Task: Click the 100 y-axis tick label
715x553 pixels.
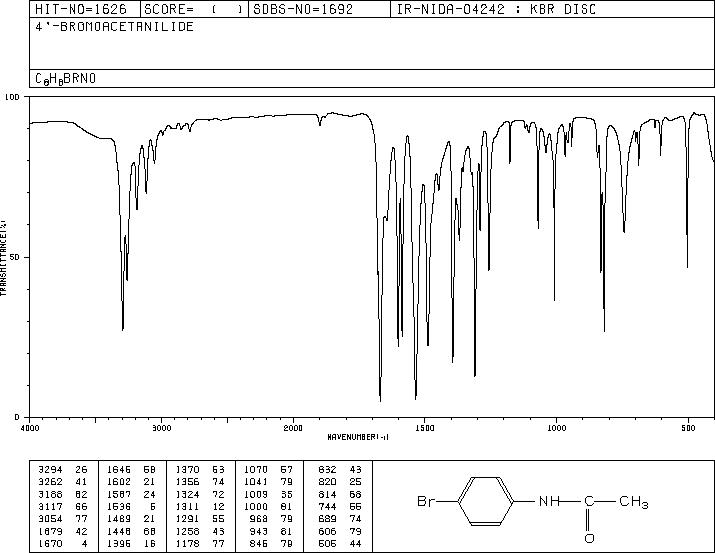Action: [x=12, y=97]
